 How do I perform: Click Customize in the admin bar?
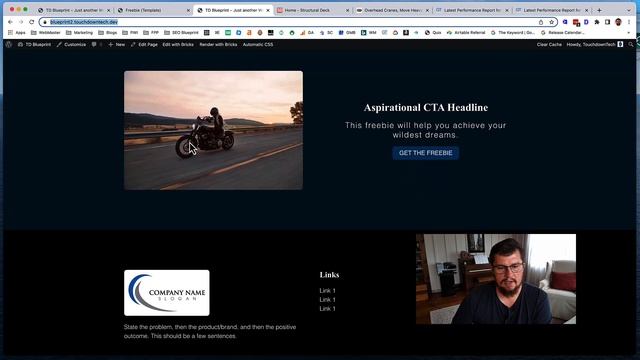(71, 44)
